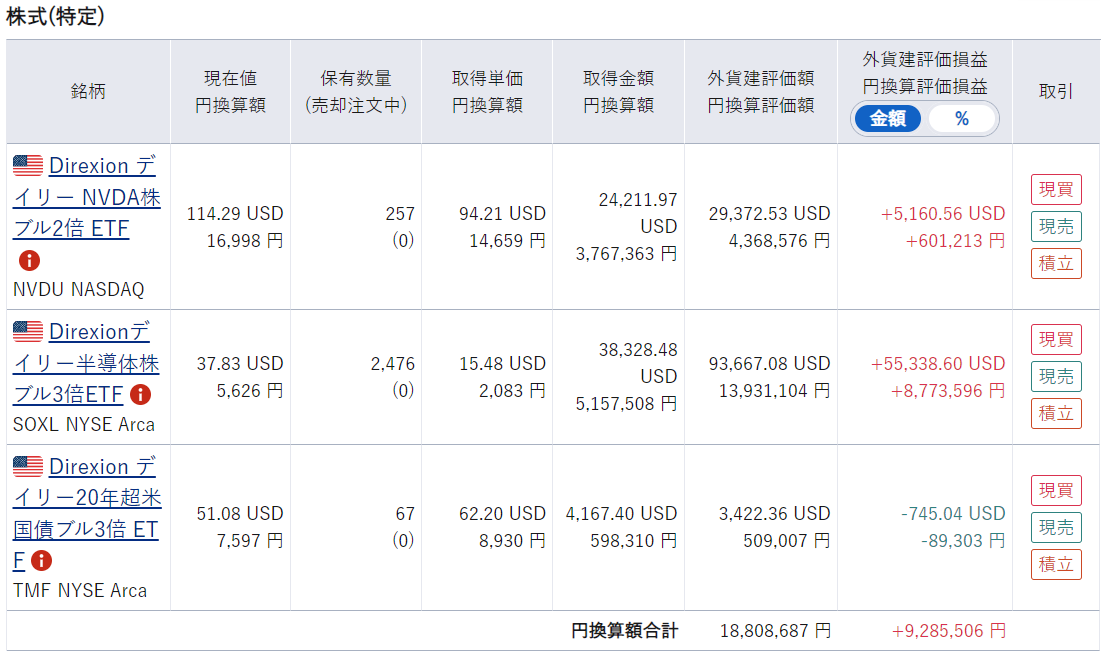Click the US flag icon in the TMF row
Image resolution: width=1106 pixels, height=660 pixels.
coord(28,467)
